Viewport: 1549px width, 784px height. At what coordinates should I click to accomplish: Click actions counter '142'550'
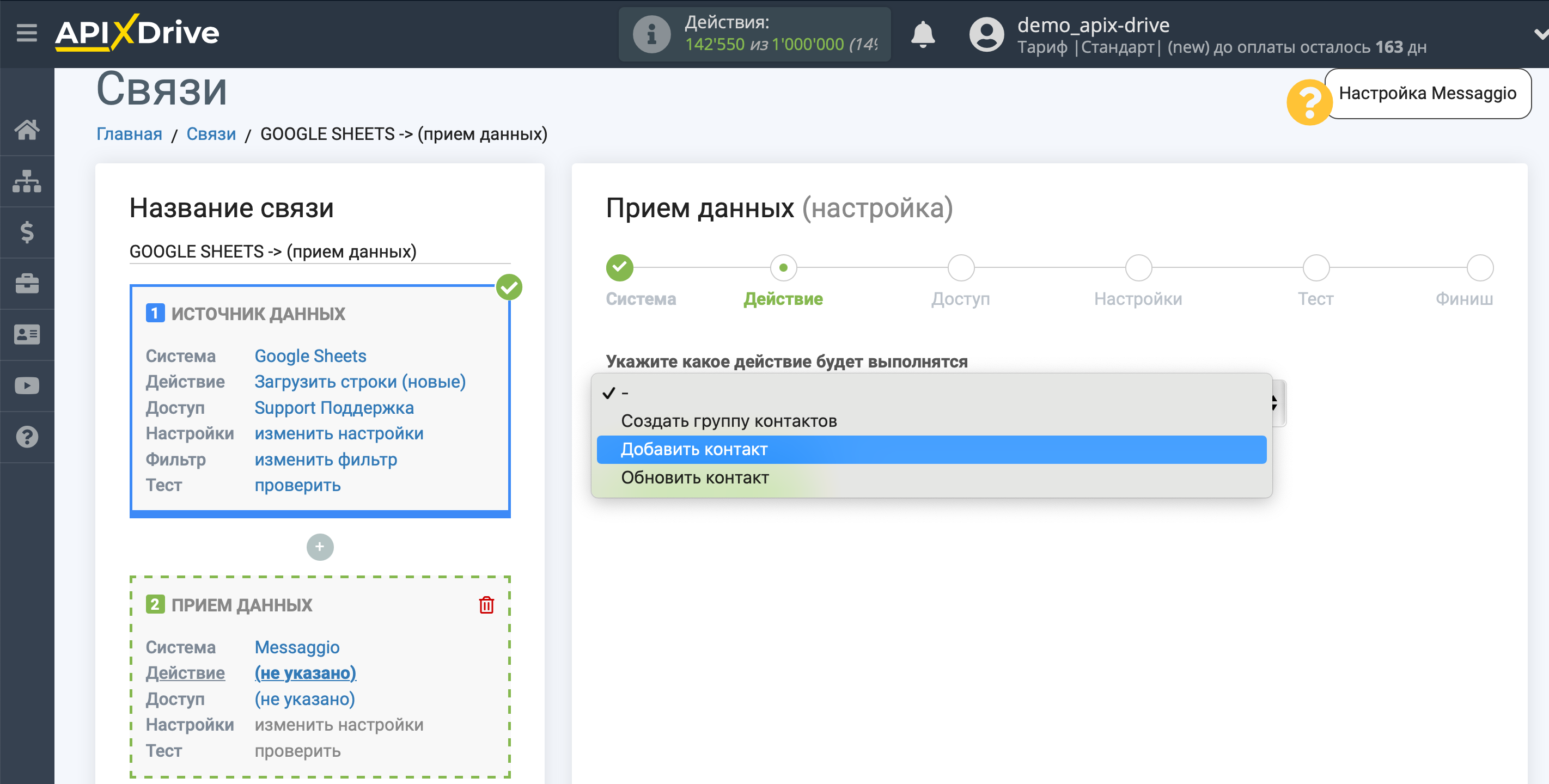(x=715, y=44)
